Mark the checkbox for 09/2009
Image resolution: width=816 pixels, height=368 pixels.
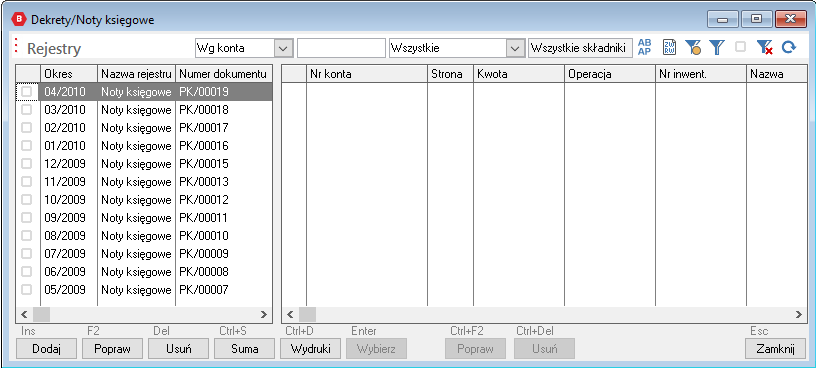pos(27,218)
